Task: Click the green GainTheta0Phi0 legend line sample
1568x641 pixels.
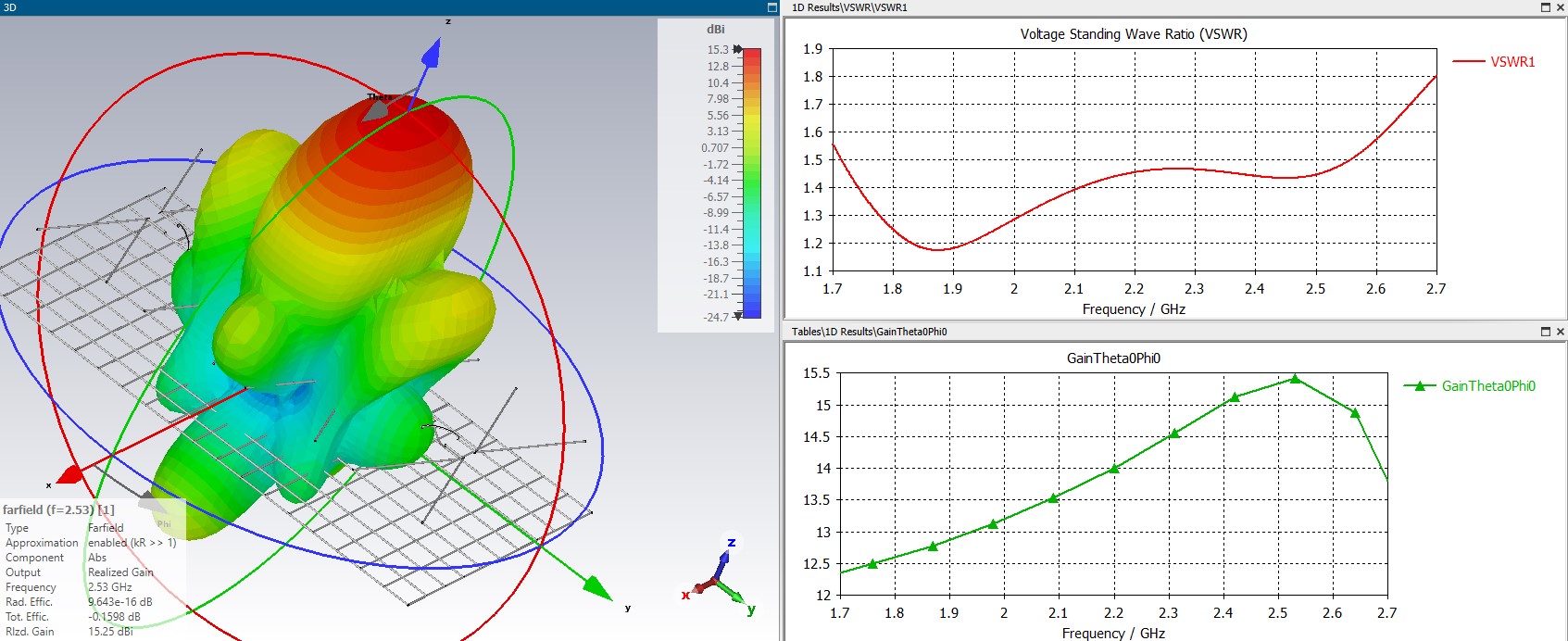Action: 1420,386
